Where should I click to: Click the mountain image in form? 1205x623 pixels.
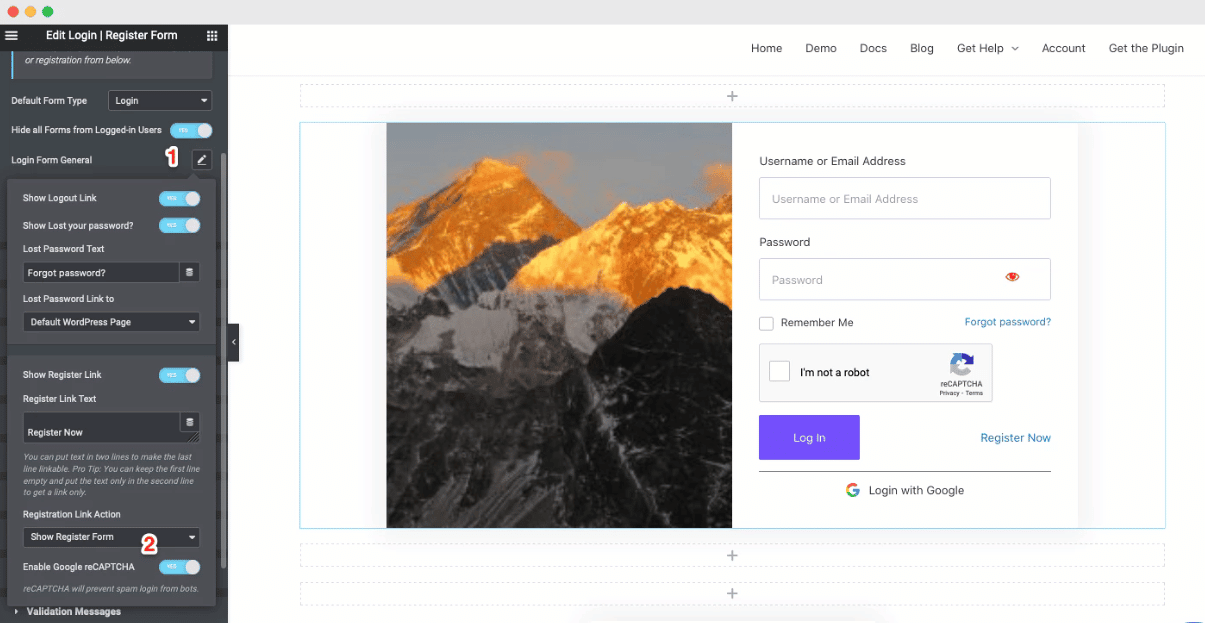[x=559, y=325]
